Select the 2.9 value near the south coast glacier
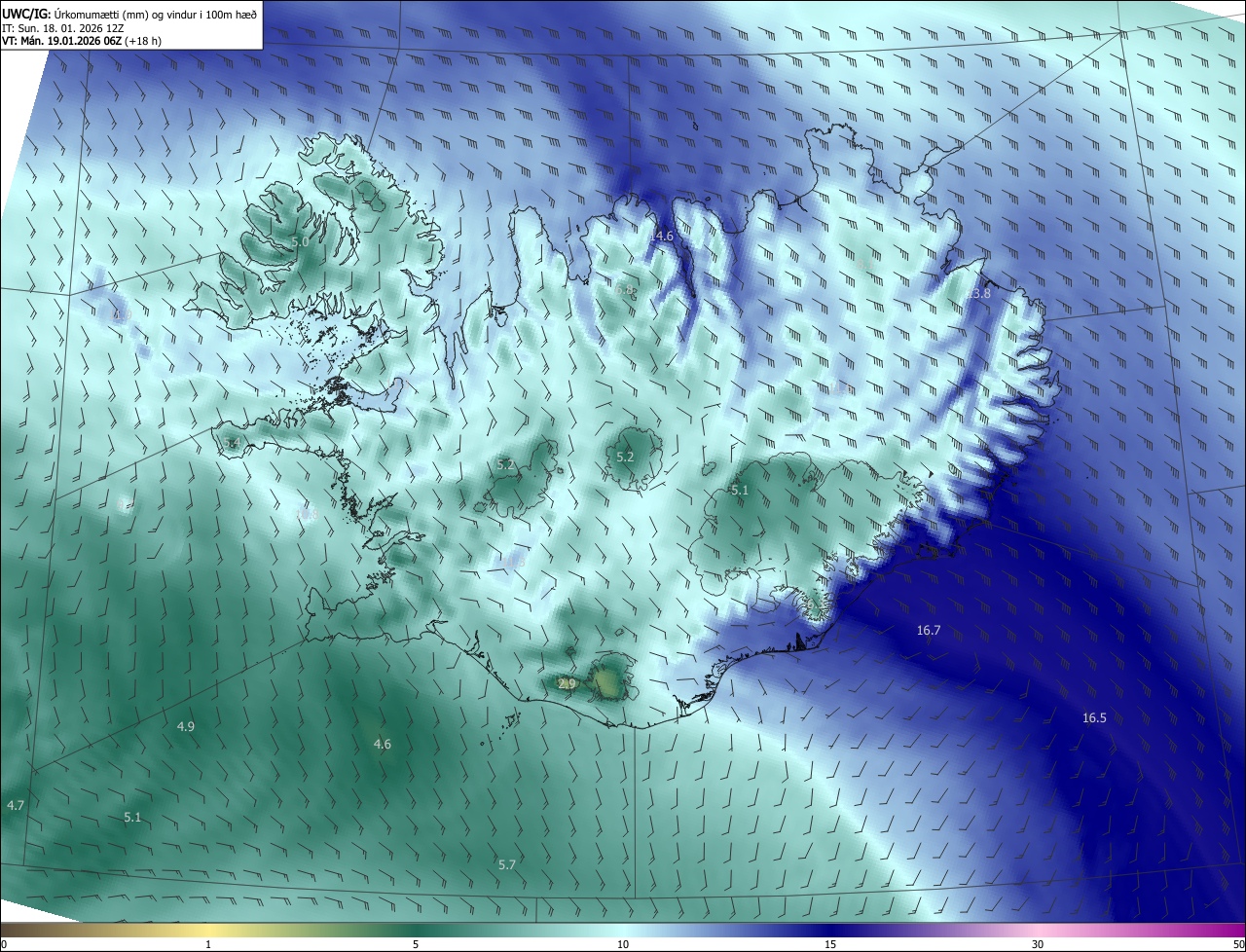This screenshot has height=952, width=1246. [x=567, y=684]
